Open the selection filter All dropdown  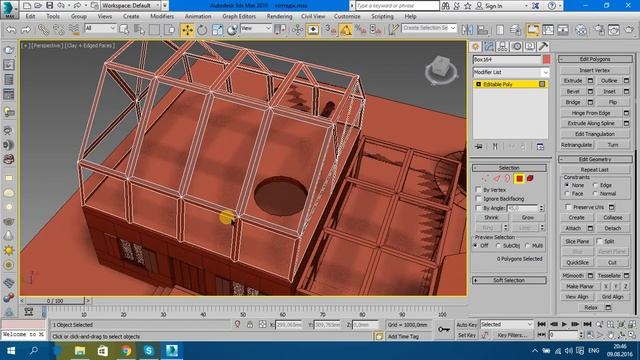point(100,28)
